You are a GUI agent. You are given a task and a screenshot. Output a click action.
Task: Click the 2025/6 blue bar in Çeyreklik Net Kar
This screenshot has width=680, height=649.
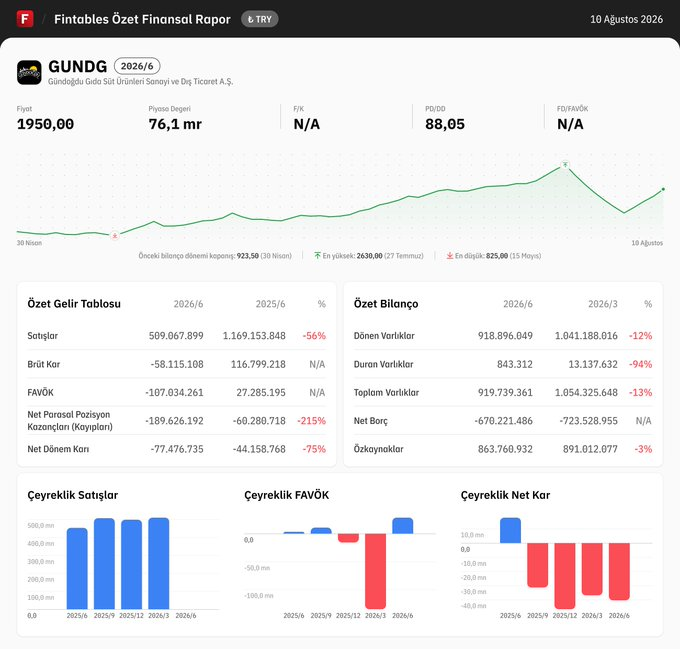(x=510, y=530)
